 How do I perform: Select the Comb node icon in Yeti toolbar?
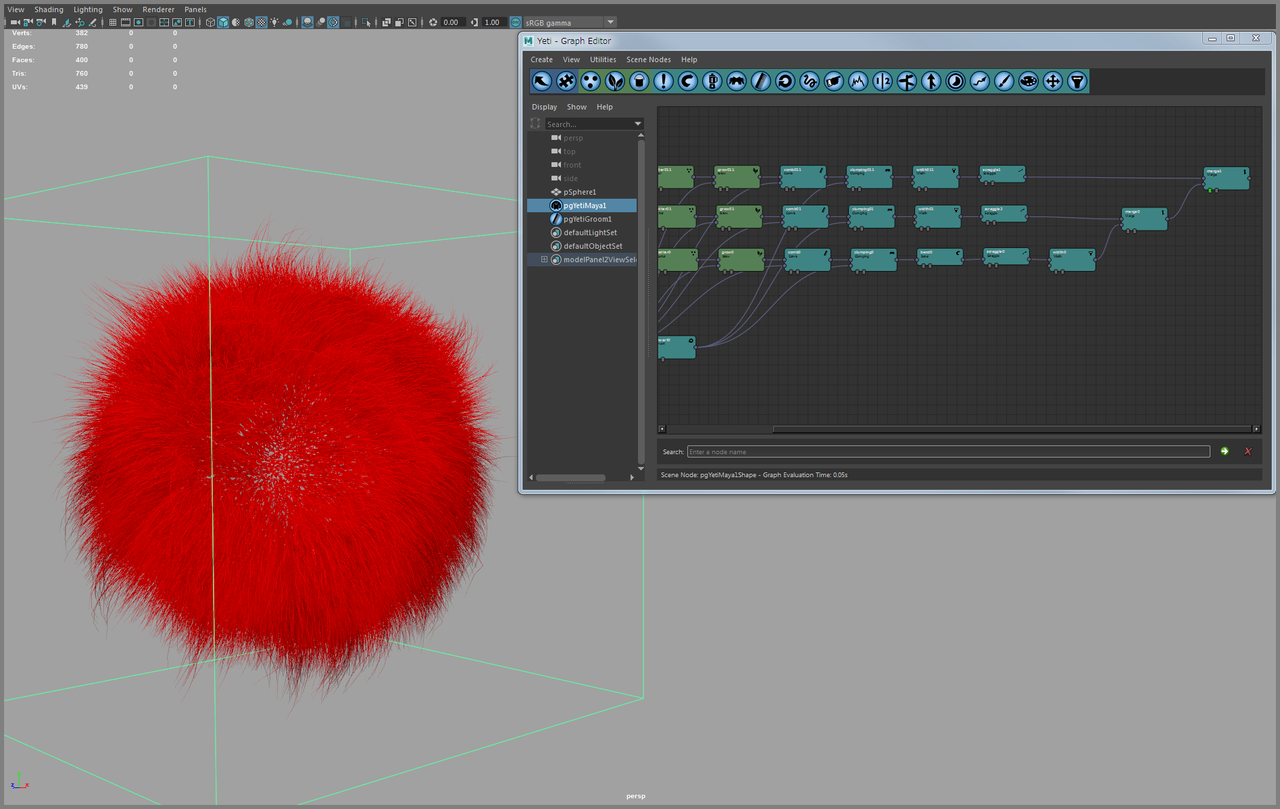(761, 81)
